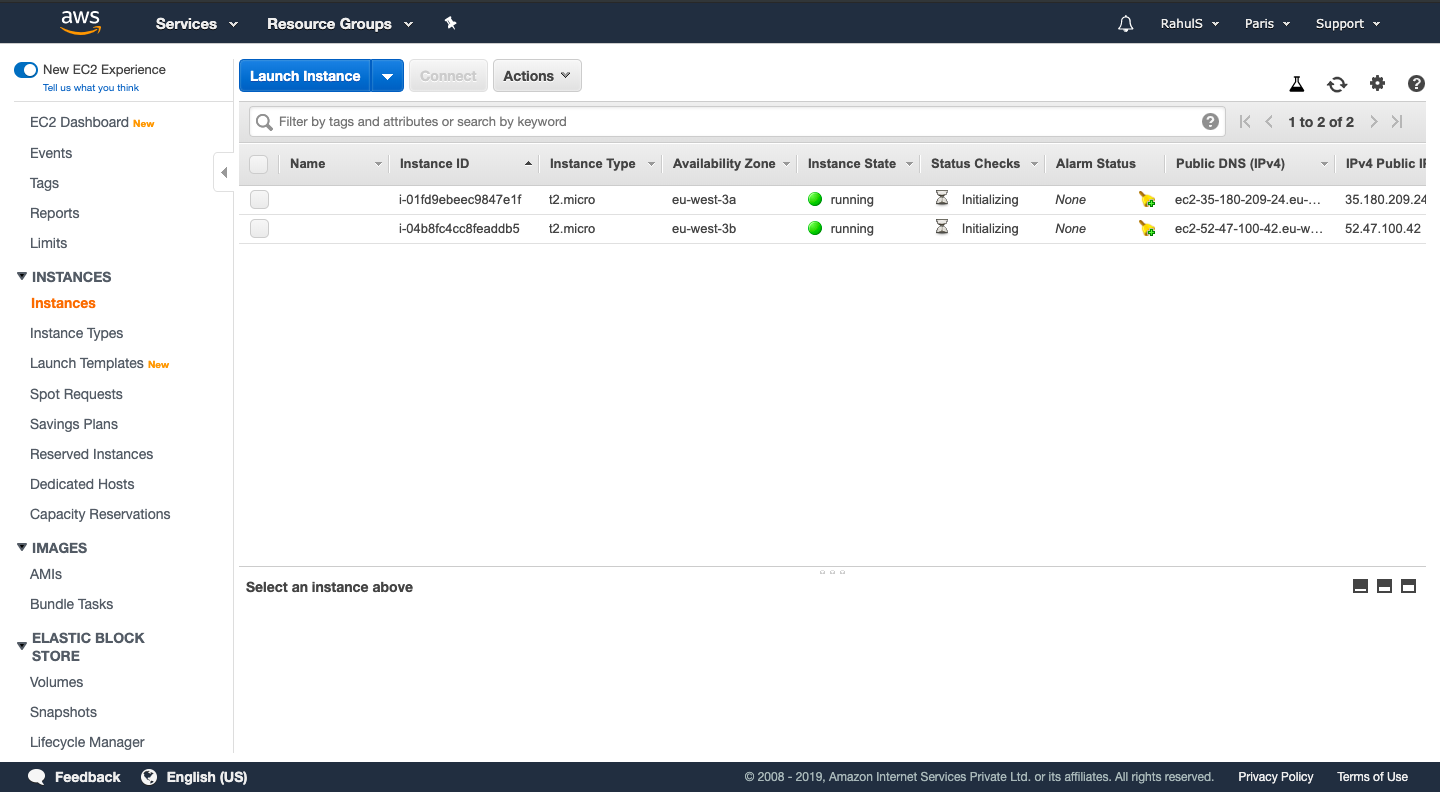
Task: Collapse the INSTANCES sidebar section
Action: point(23,277)
